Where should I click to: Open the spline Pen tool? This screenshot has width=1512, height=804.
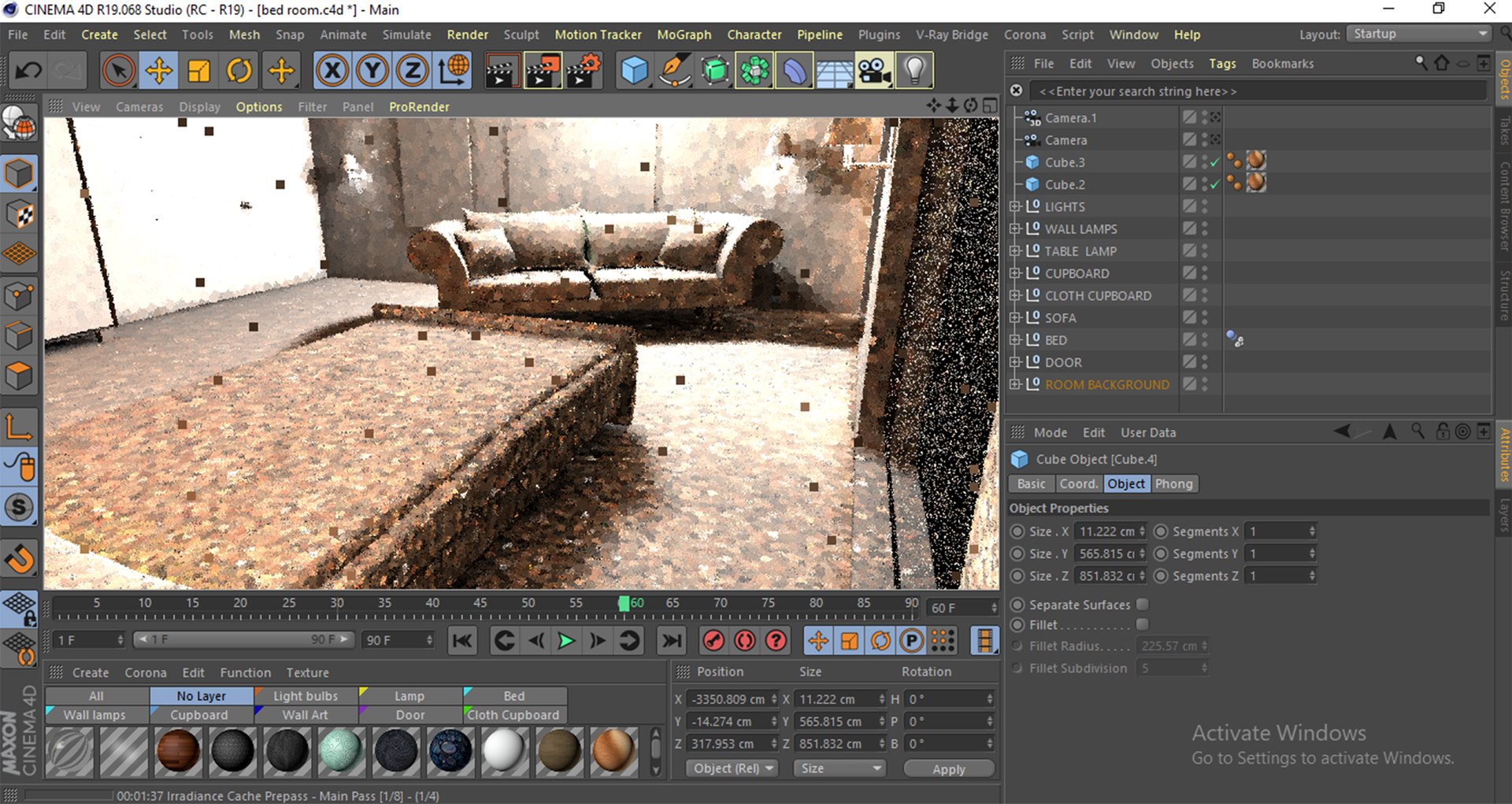tap(675, 71)
